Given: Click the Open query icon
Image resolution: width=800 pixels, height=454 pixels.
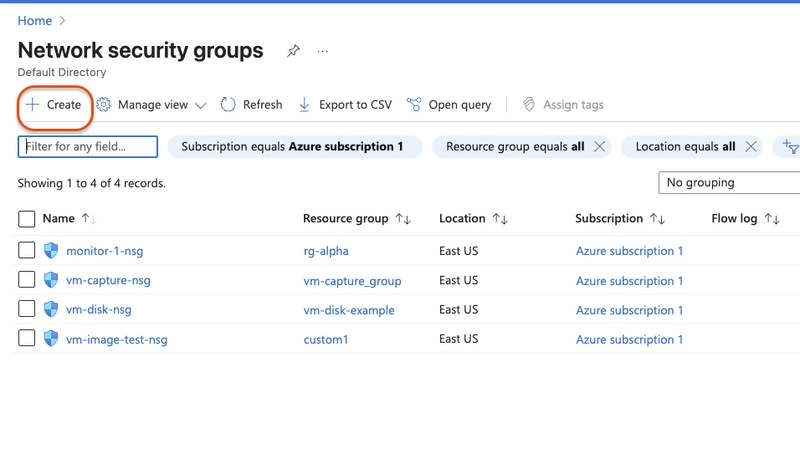Looking at the screenshot, I should coord(414,105).
